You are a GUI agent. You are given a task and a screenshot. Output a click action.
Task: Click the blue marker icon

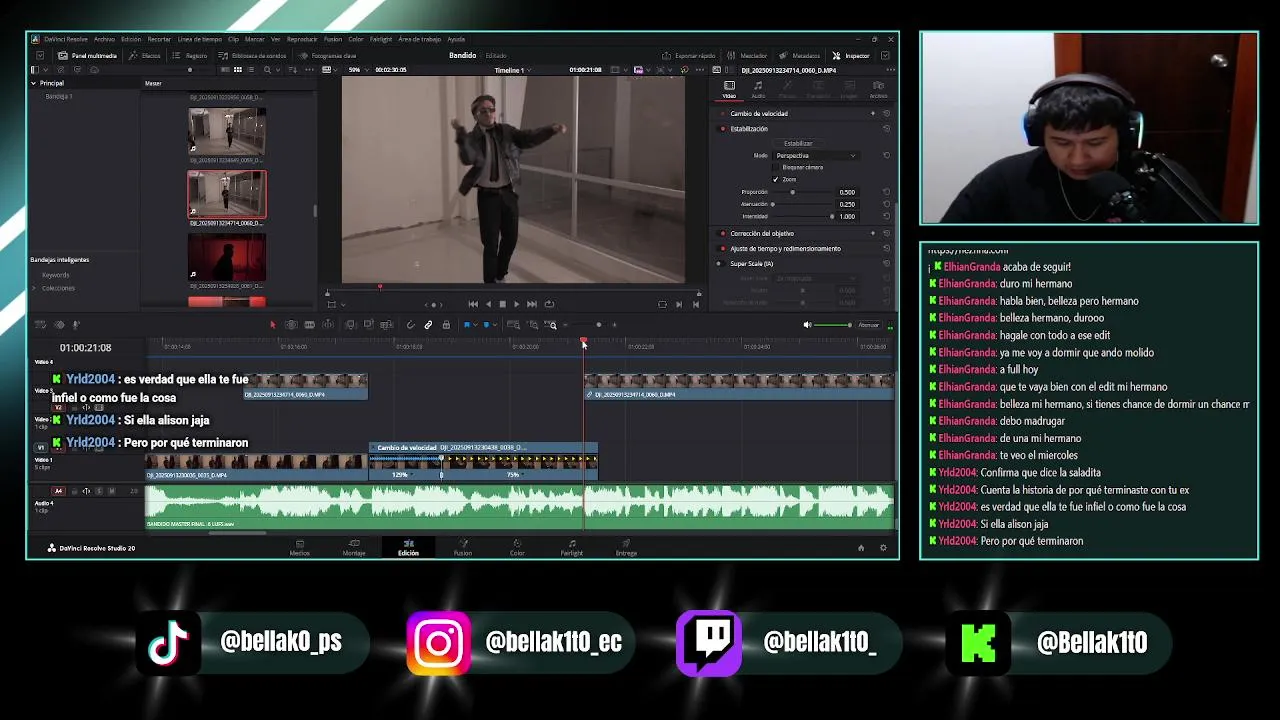coord(486,325)
